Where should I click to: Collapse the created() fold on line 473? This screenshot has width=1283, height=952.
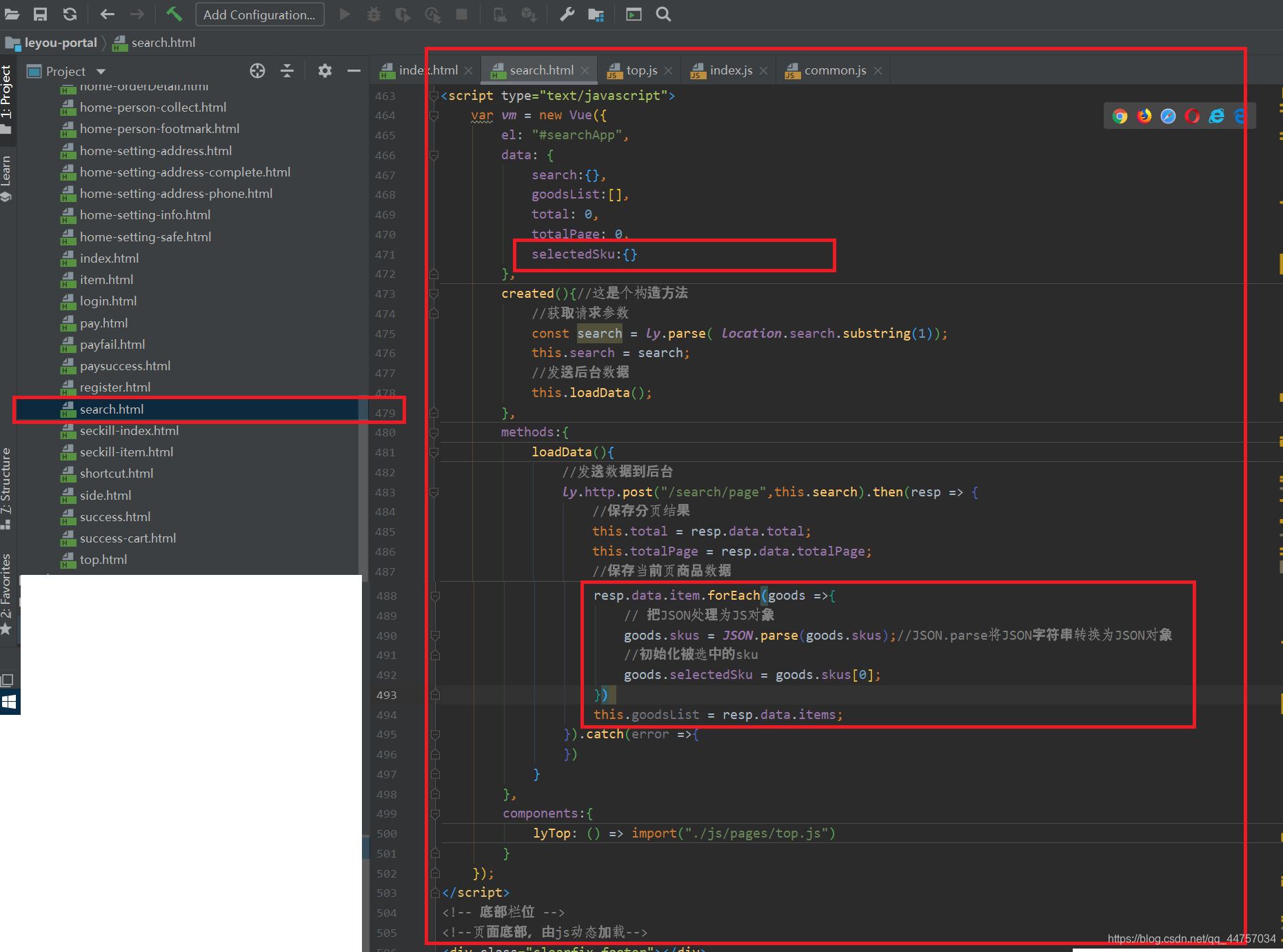(434, 294)
